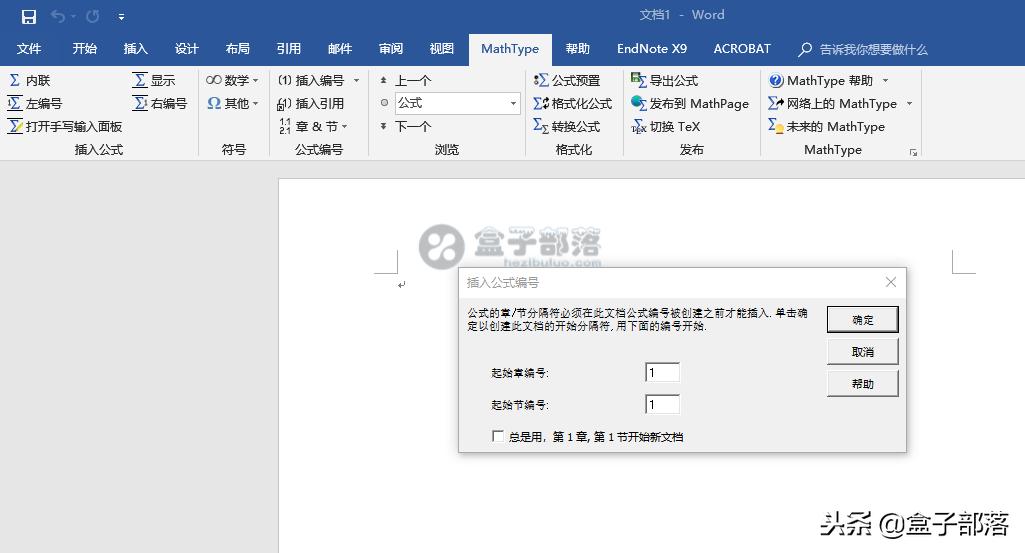Insert left-numbered equation 左编号

click(x=35, y=103)
